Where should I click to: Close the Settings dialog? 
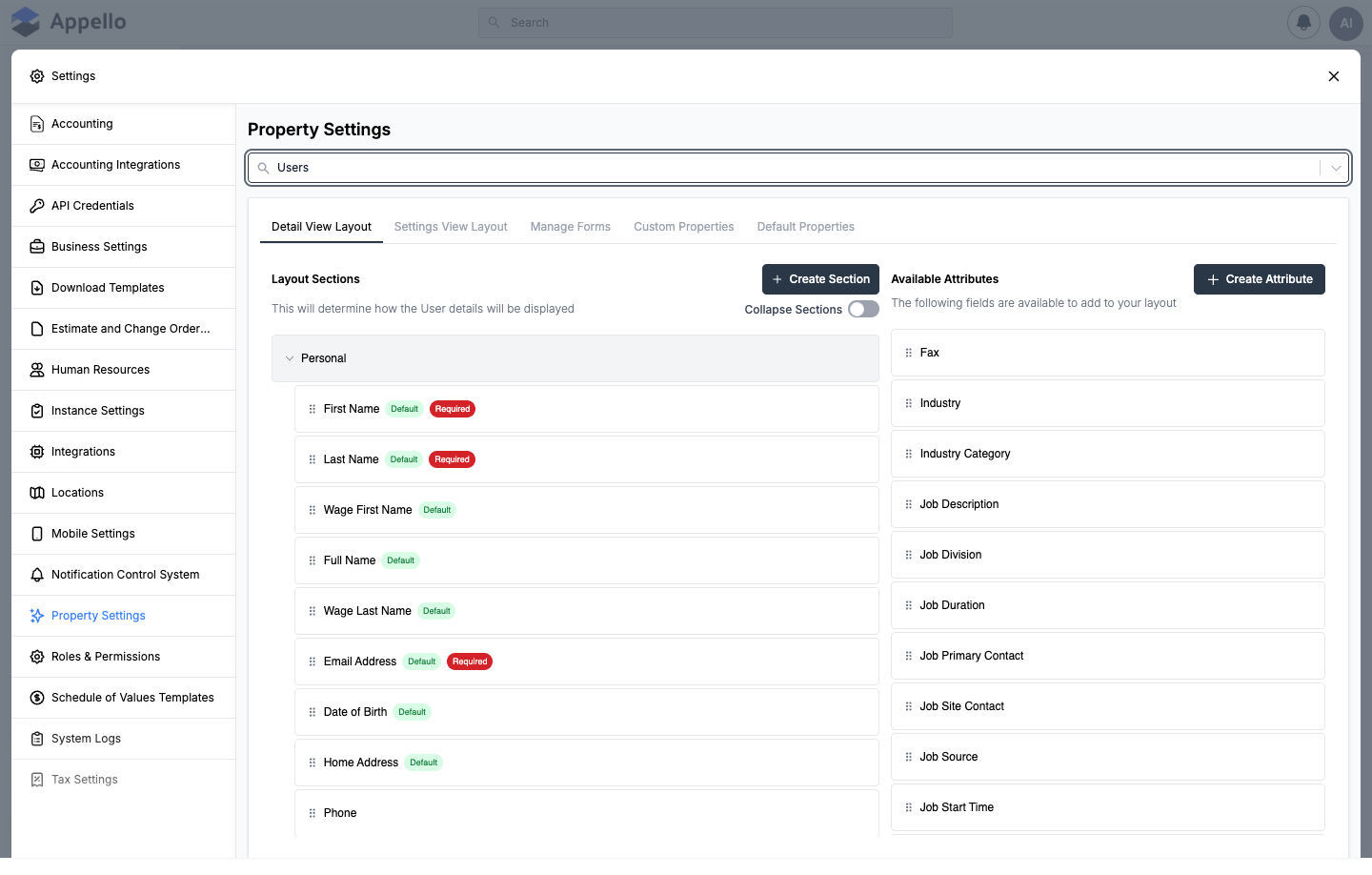[x=1334, y=76]
